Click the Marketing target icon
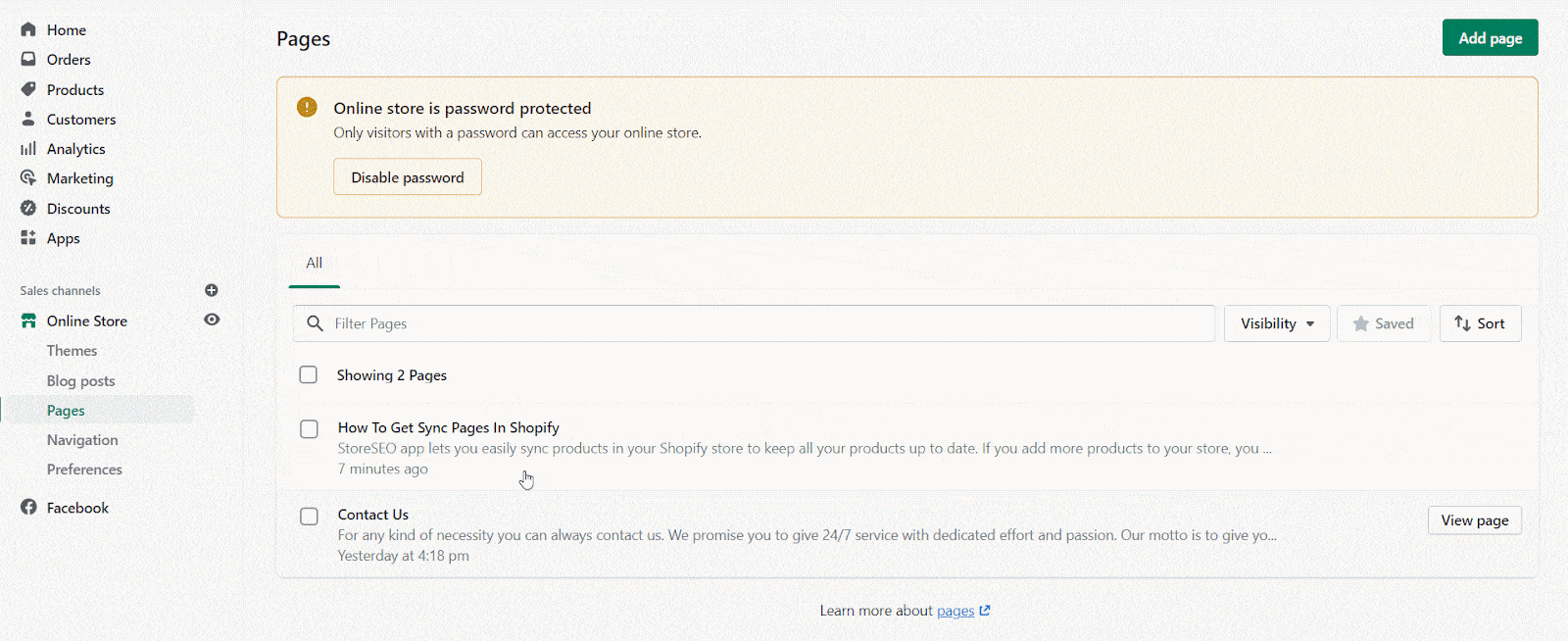The width and height of the screenshot is (1568, 641). point(28,178)
